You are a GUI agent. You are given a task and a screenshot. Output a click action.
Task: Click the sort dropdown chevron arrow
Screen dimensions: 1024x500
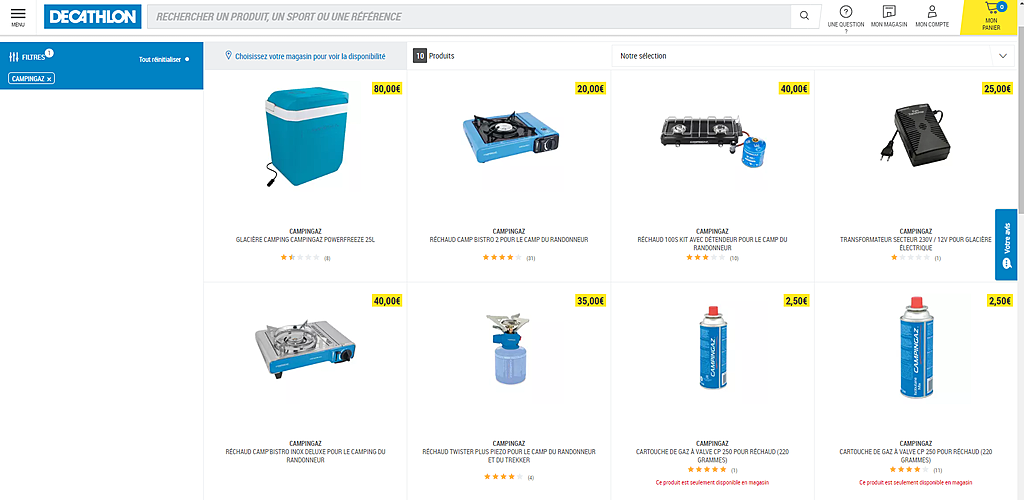pos(1003,56)
